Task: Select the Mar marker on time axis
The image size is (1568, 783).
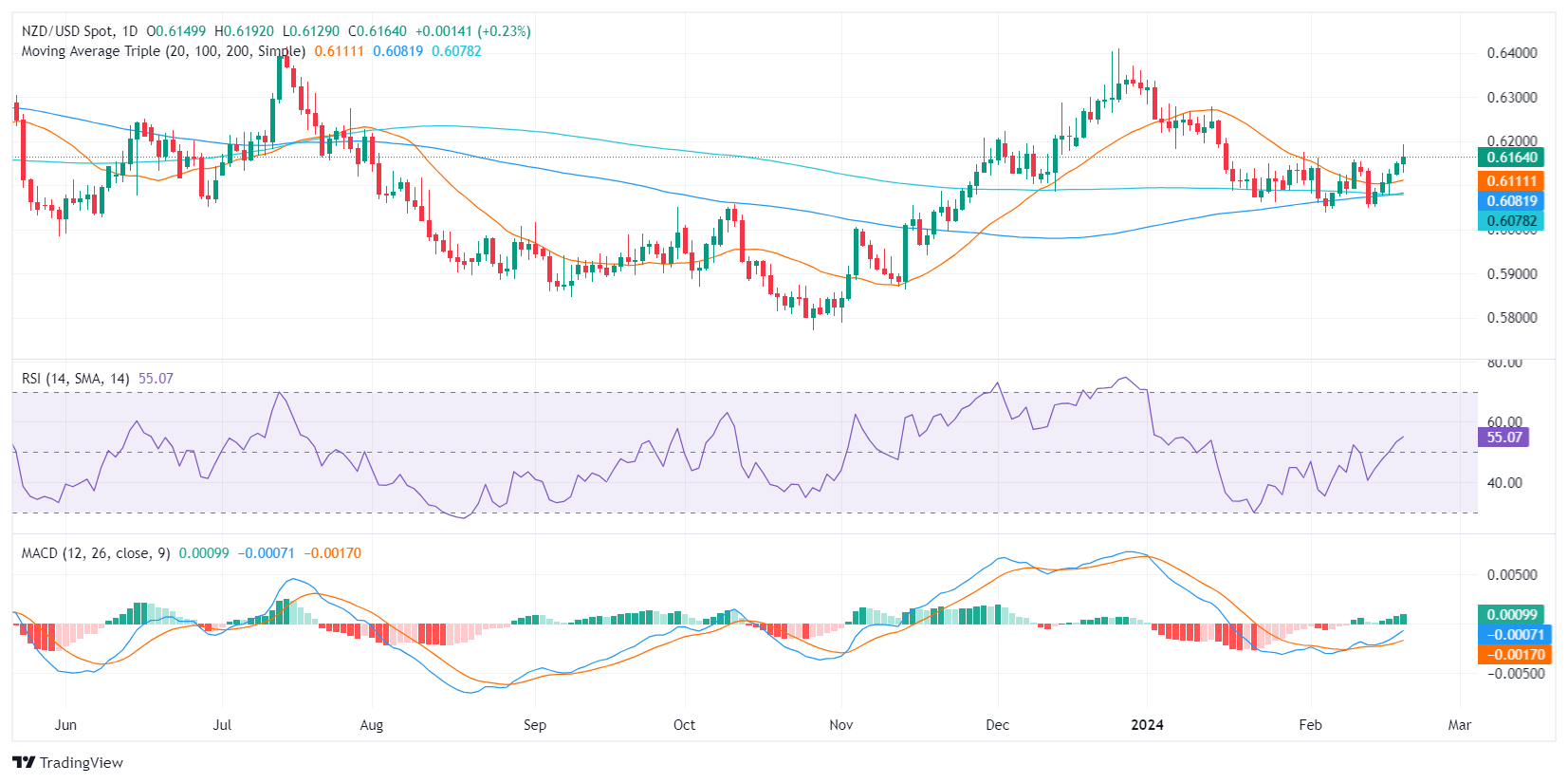Action: point(1459,725)
